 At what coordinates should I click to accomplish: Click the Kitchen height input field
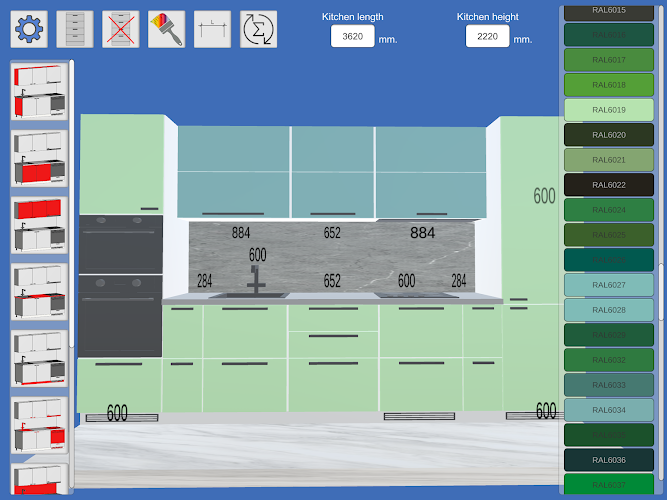[x=487, y=36]
